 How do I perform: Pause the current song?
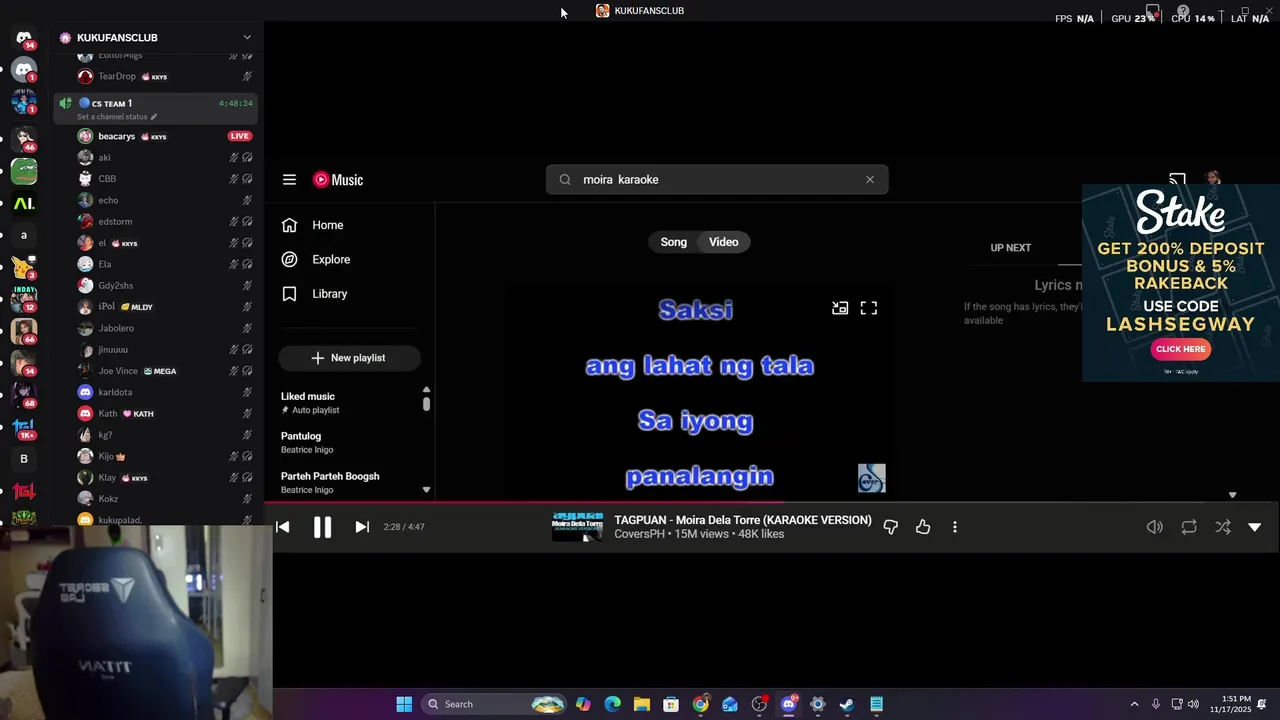click(322, 527)
